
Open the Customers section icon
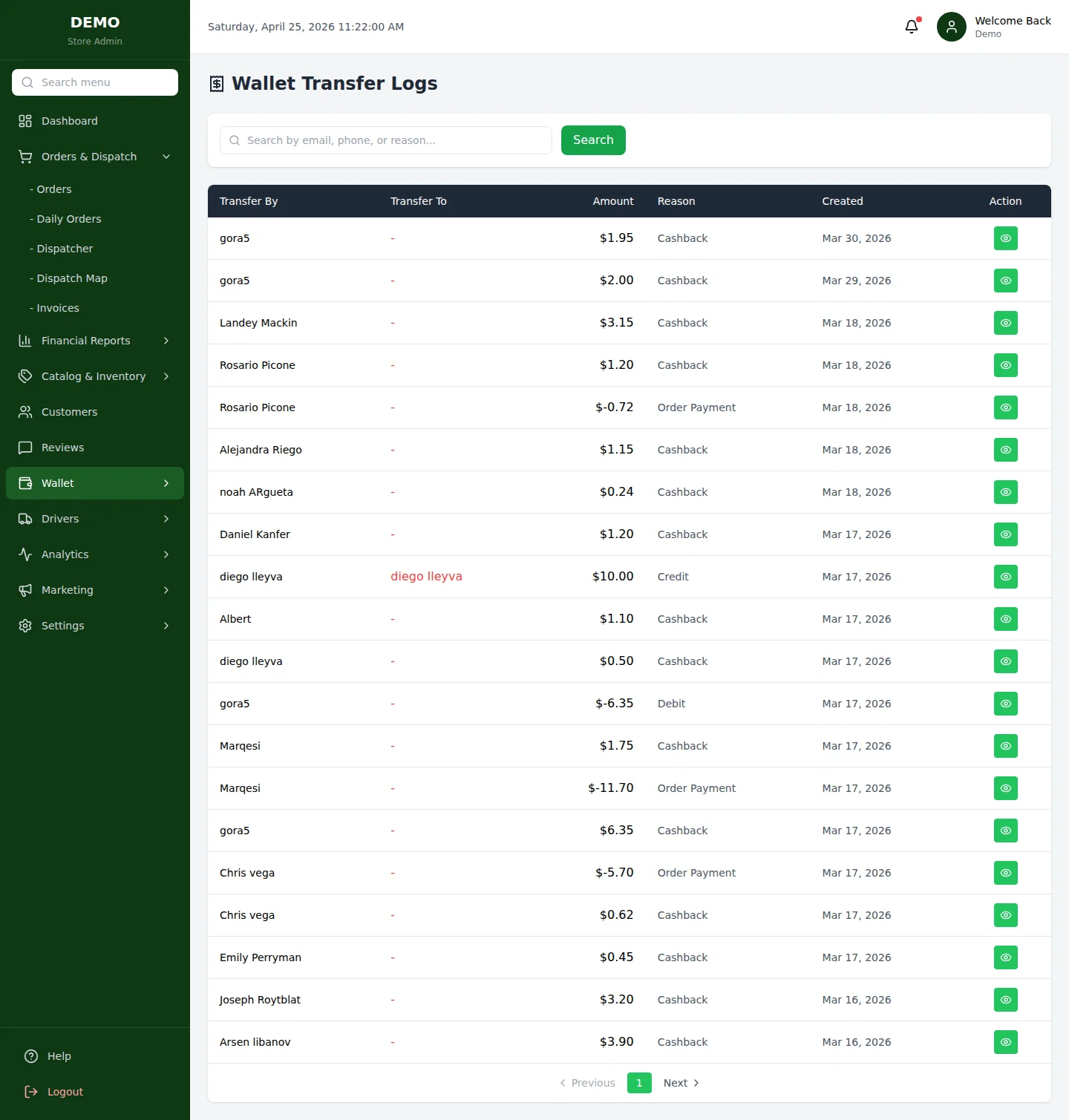pos(26,411)
